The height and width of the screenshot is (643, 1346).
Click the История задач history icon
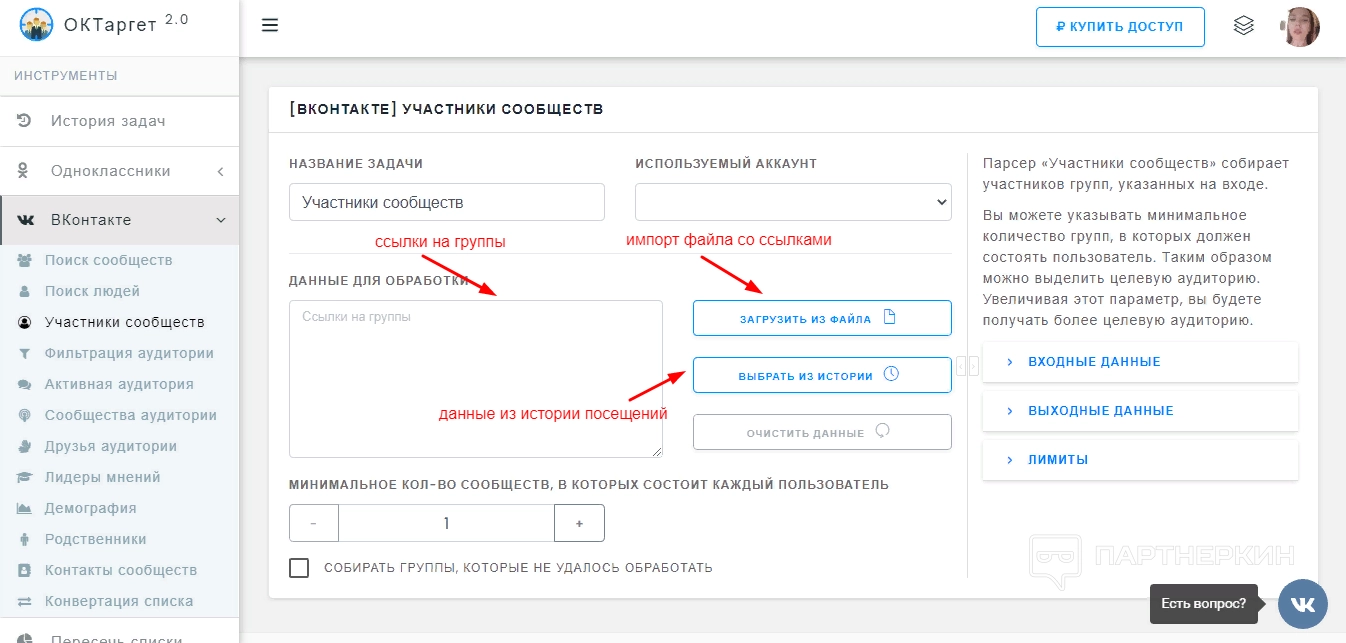(25, 121)
